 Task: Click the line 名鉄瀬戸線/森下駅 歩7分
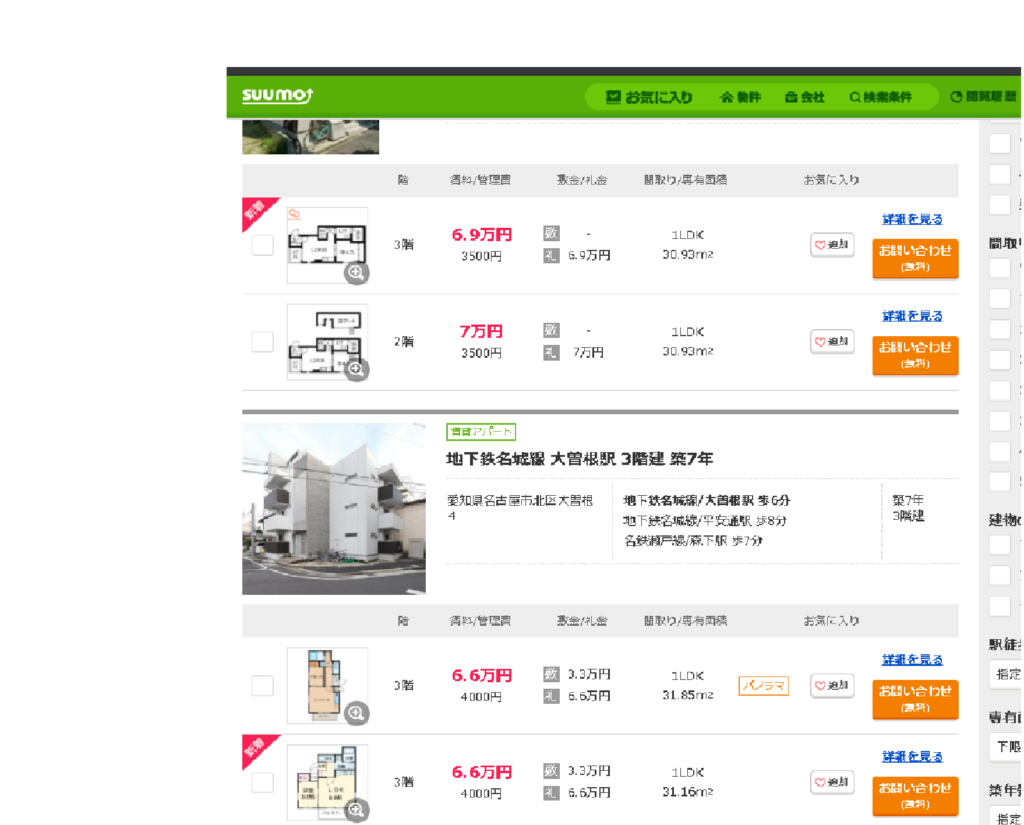point(693,541)
